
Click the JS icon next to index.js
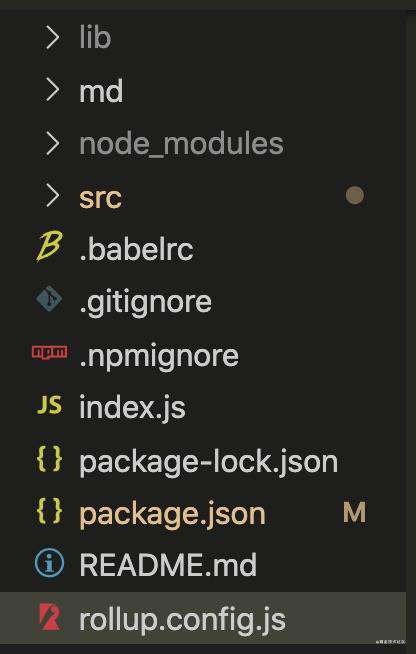pos(49,405)
